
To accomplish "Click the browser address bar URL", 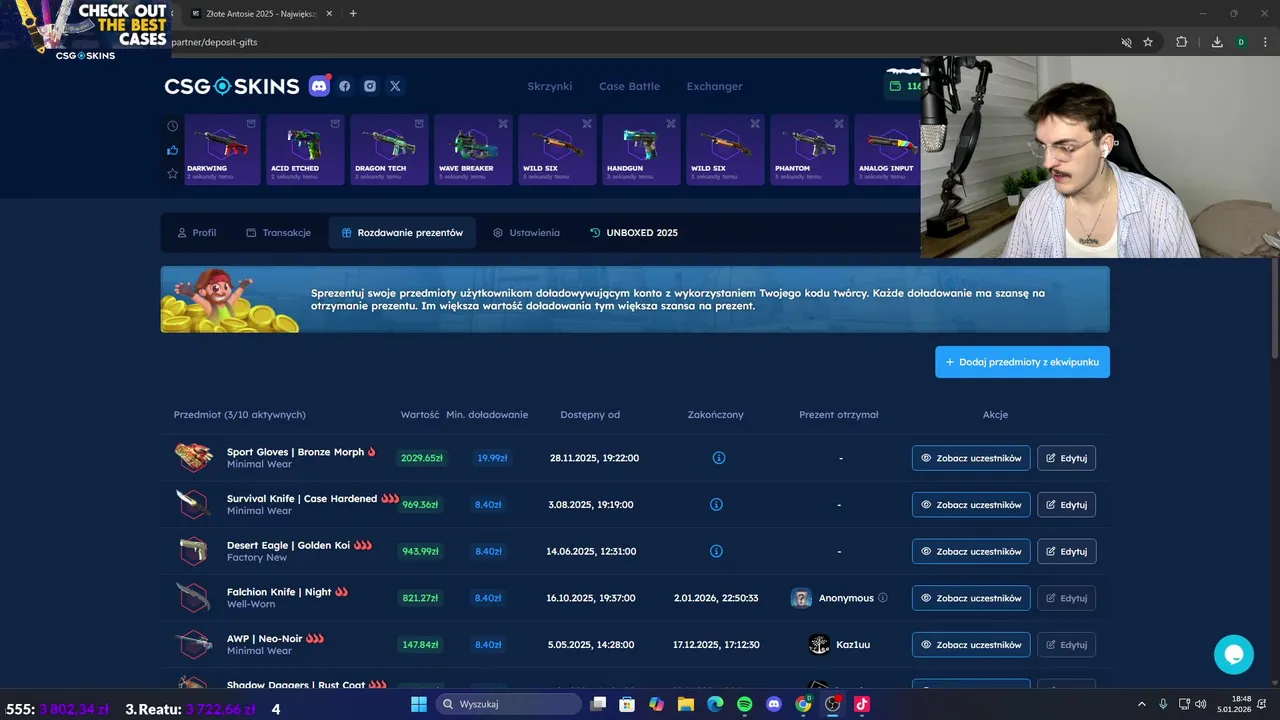I will point(214,42).
